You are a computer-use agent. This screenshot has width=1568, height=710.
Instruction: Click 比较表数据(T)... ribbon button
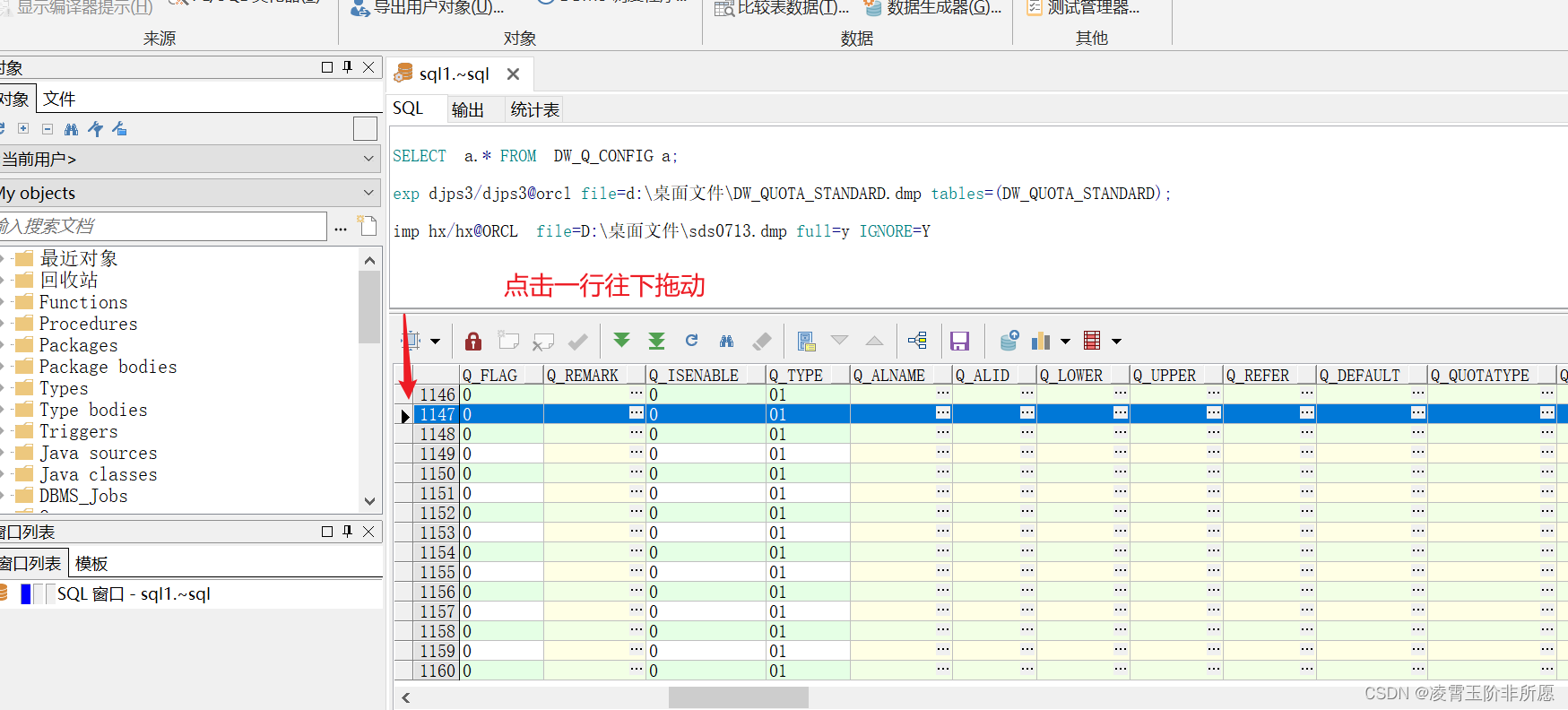point(781,8)
